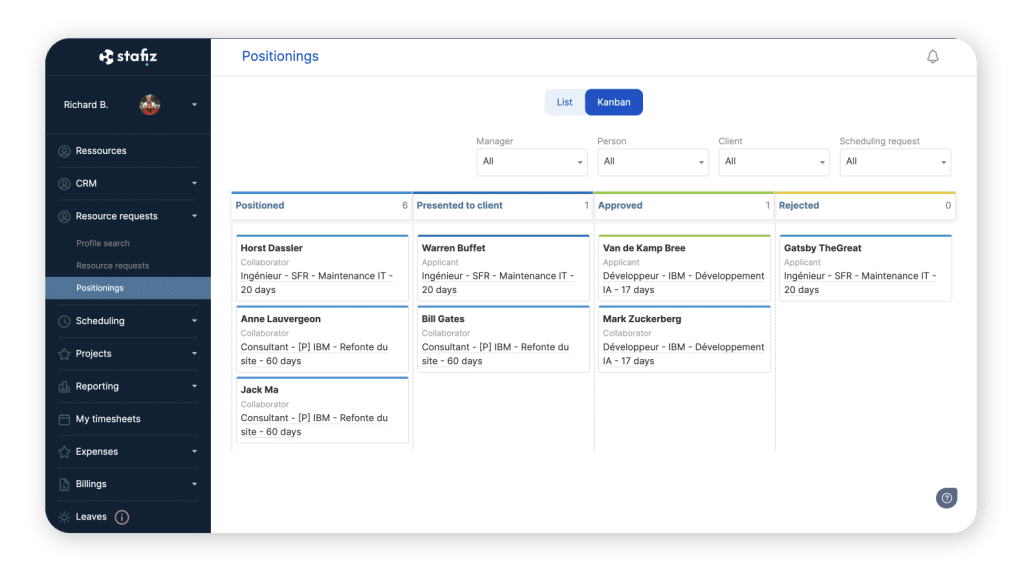Open the Manager filter dropdown

[x=532, y=162]
